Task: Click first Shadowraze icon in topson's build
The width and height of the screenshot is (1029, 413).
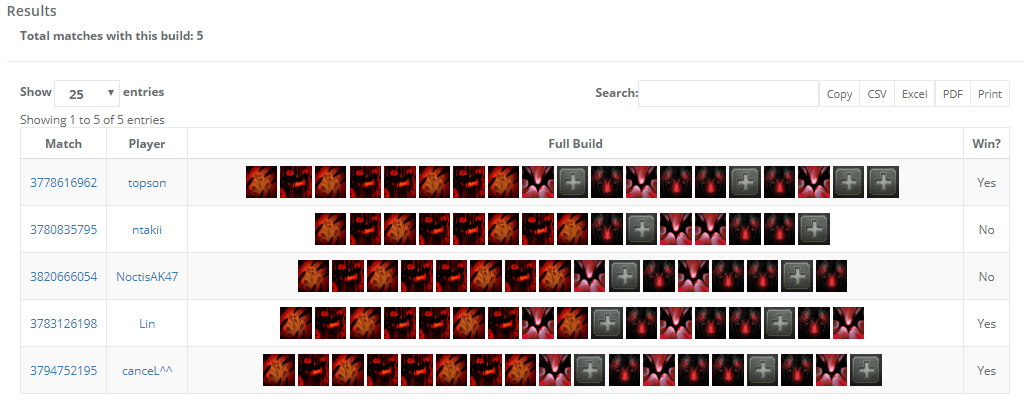Action: (262, 182)
